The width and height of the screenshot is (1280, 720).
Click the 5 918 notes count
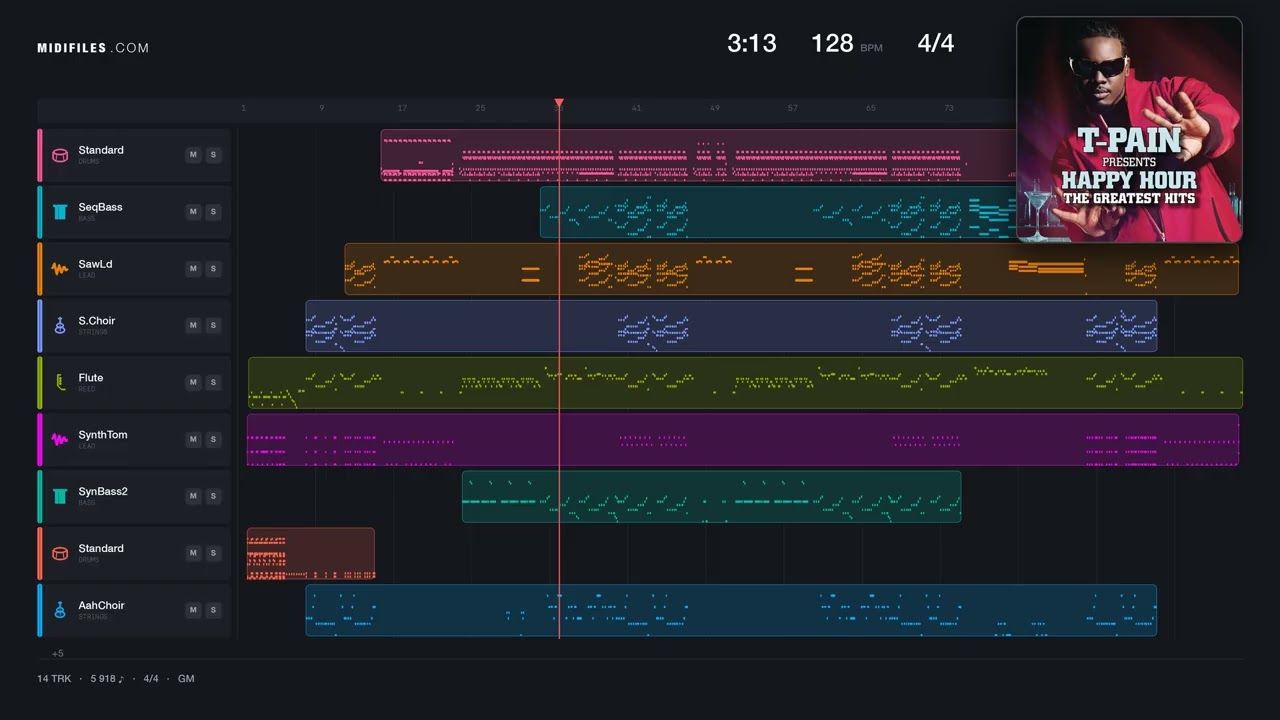coord(107,679)
